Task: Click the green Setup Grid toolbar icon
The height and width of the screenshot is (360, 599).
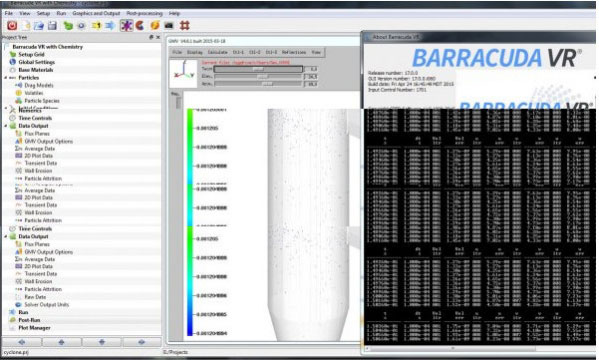Action: pos(68,26)
